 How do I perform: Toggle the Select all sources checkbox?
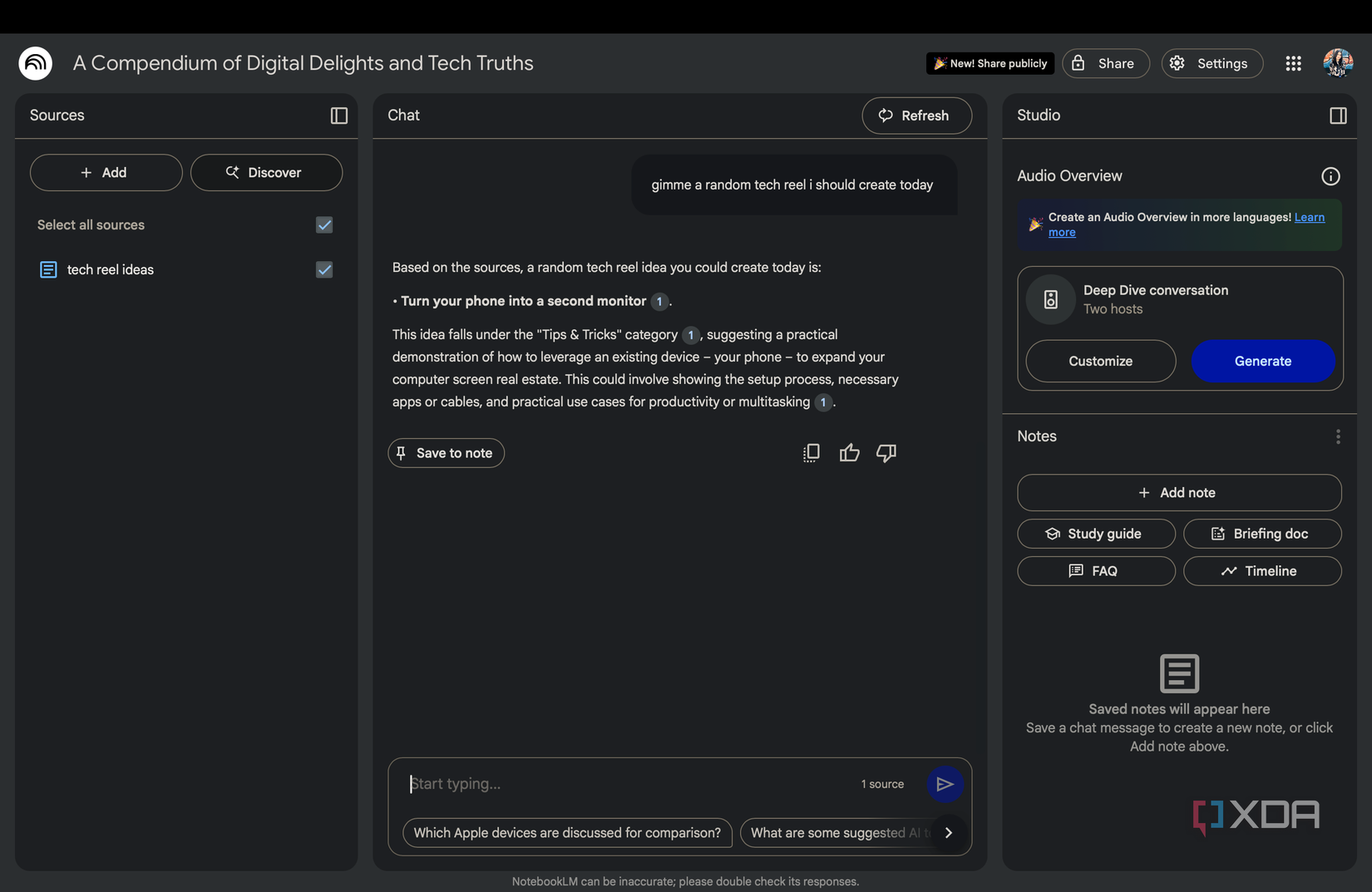[324, 225]
